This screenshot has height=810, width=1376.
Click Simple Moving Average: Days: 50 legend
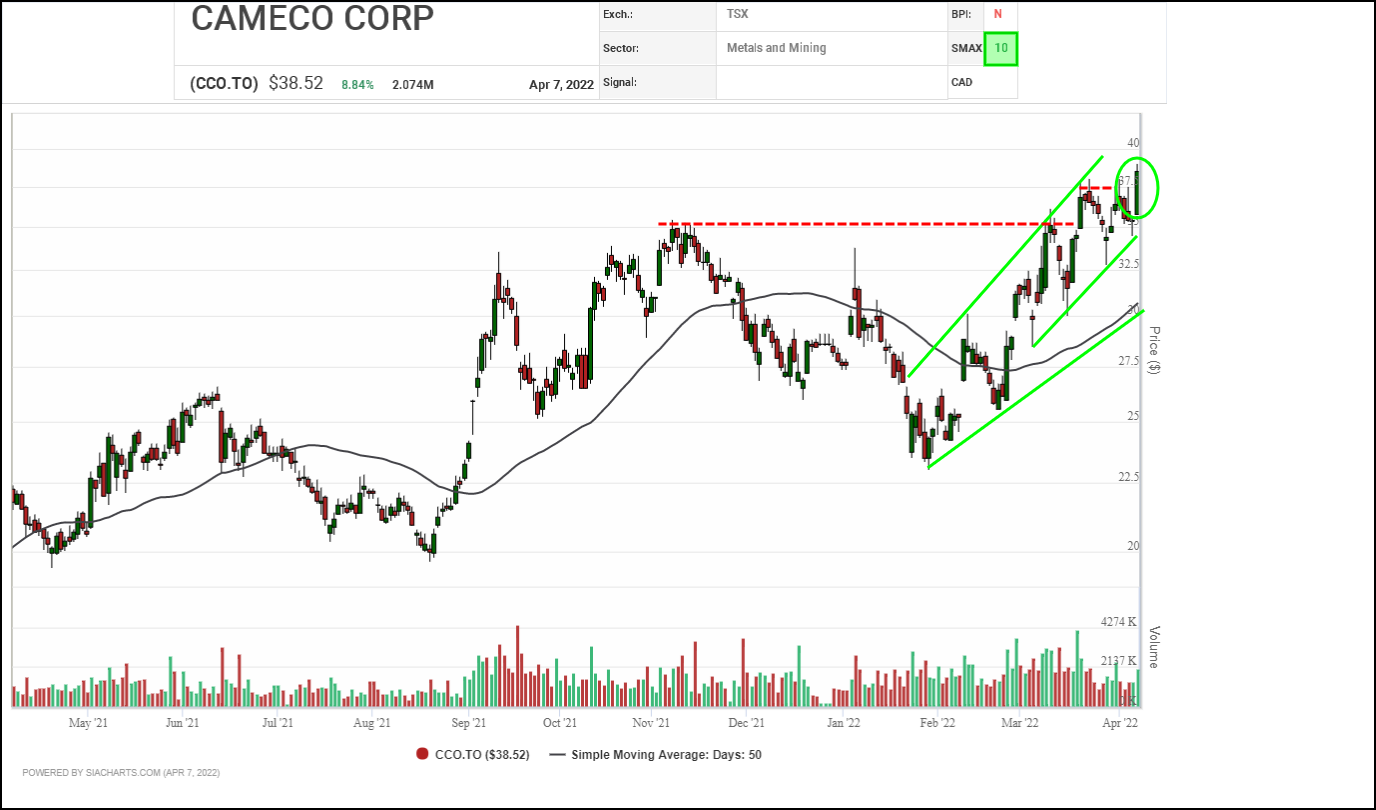(666, 754)
